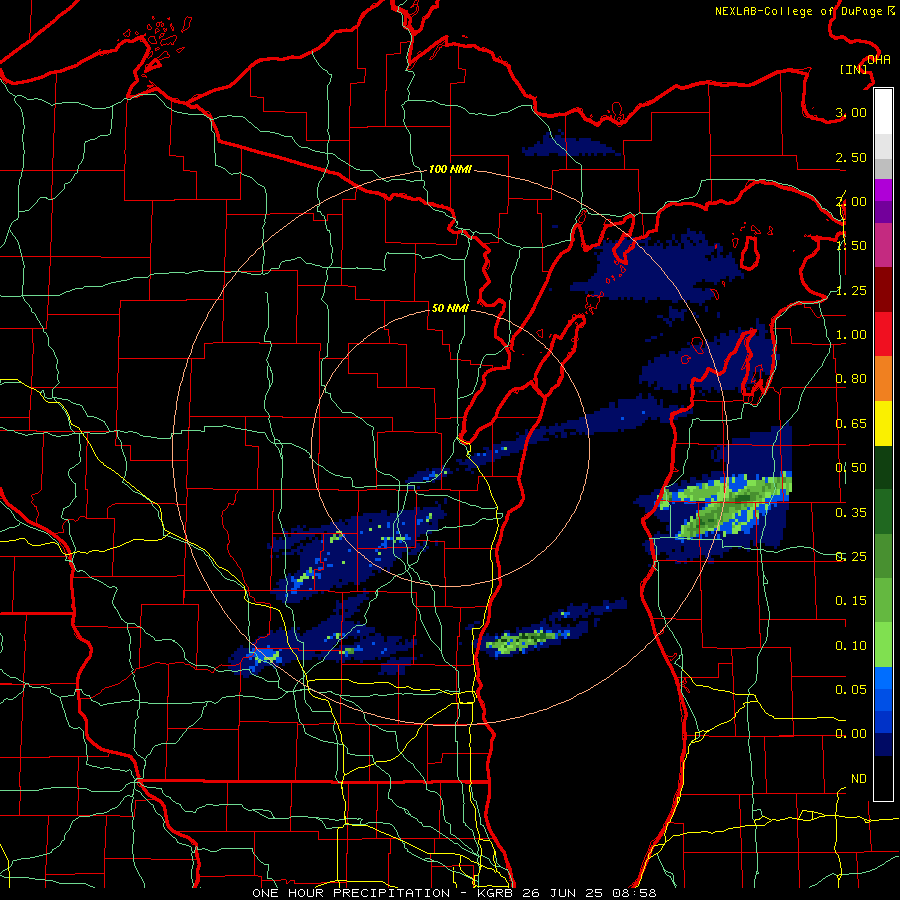Click the 0.65 legend value
Viewport: 900px width, 900px height.
(851, 424)
